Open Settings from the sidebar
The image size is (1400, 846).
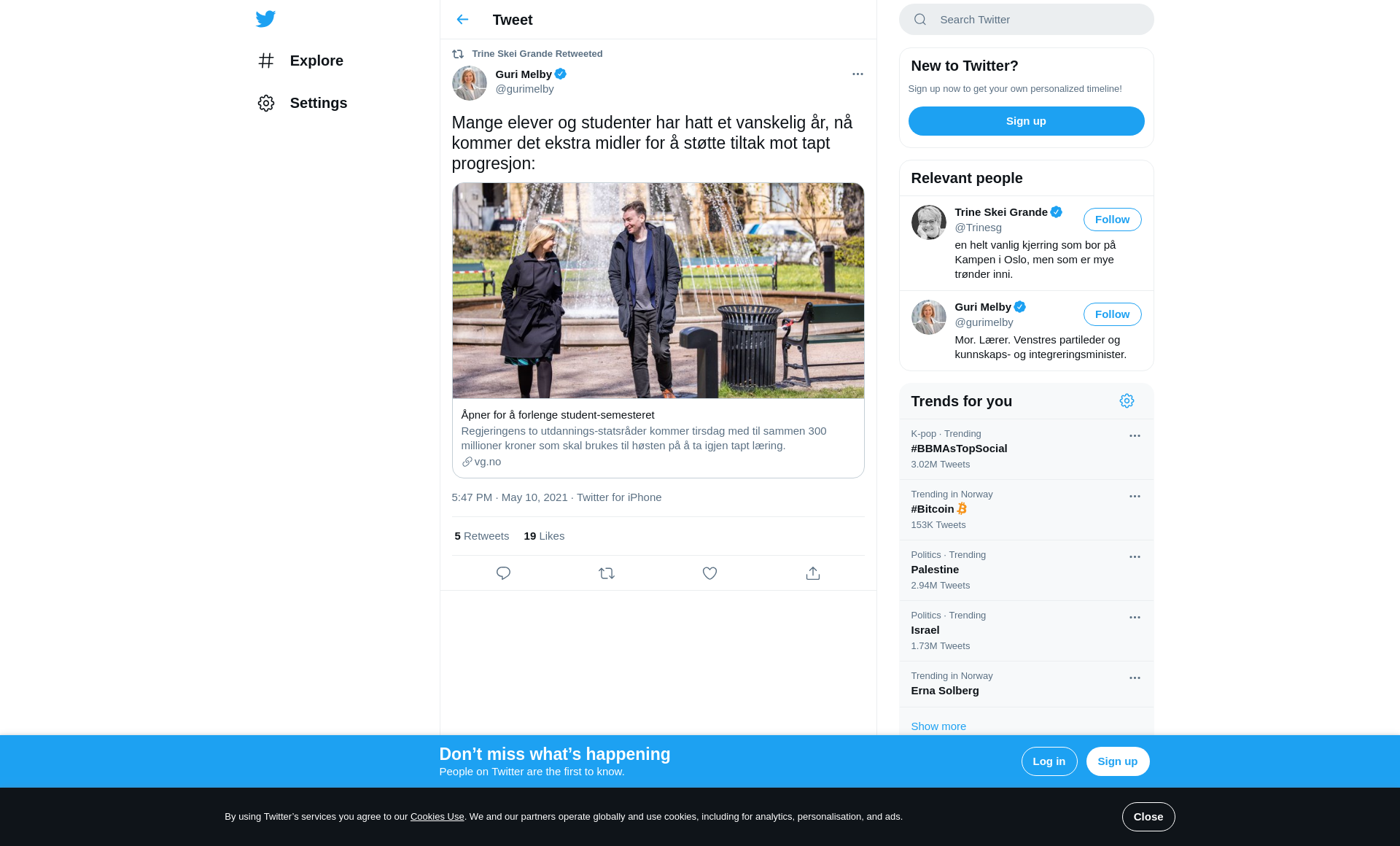tap(302, 103)
